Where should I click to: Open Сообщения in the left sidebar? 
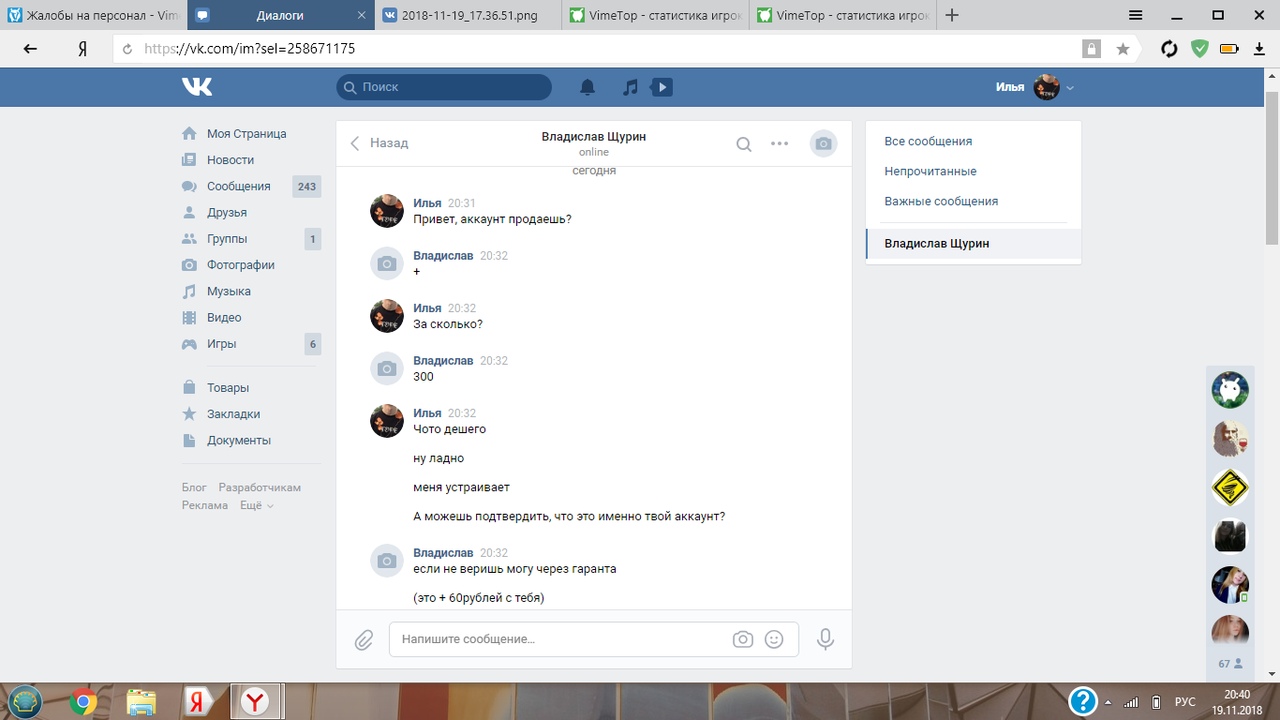point(238,186)
